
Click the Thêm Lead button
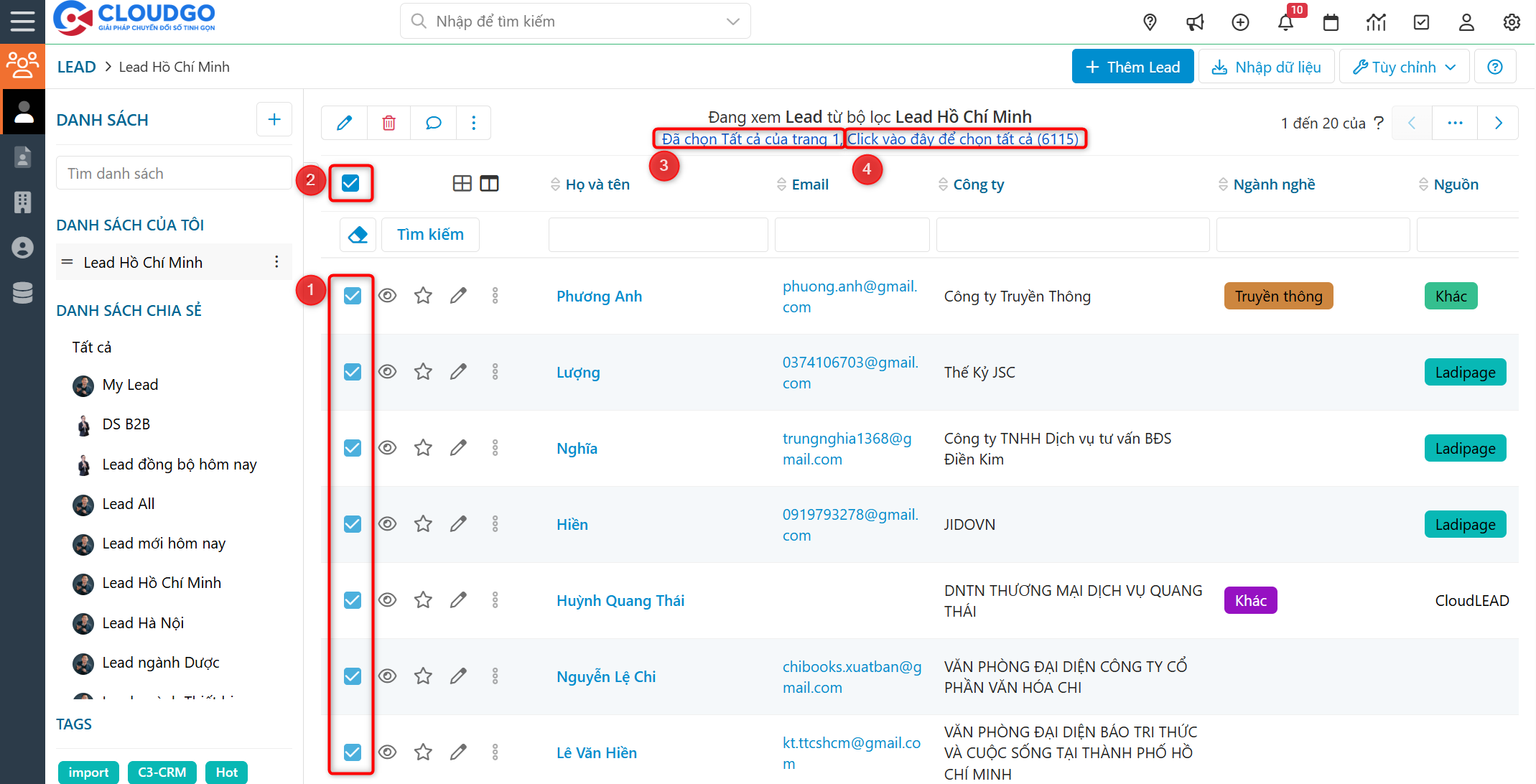1132,67
